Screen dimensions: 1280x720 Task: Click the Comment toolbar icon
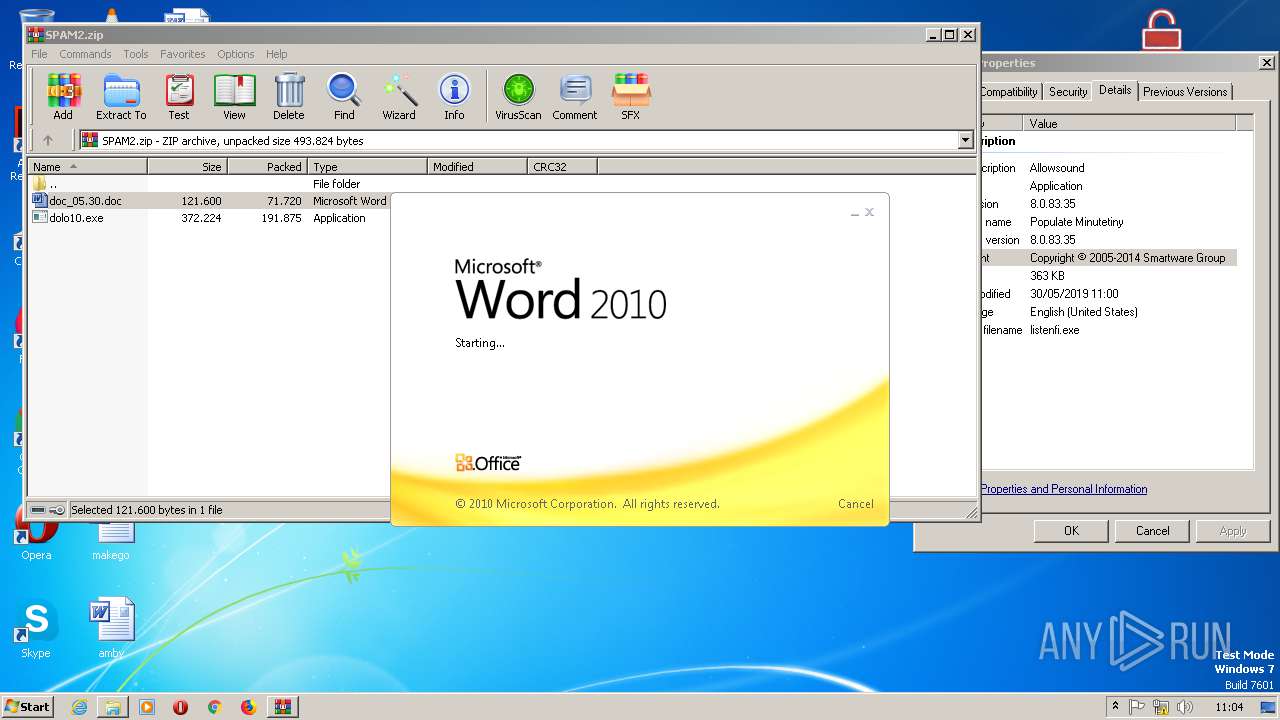click(x=575, y=97)
